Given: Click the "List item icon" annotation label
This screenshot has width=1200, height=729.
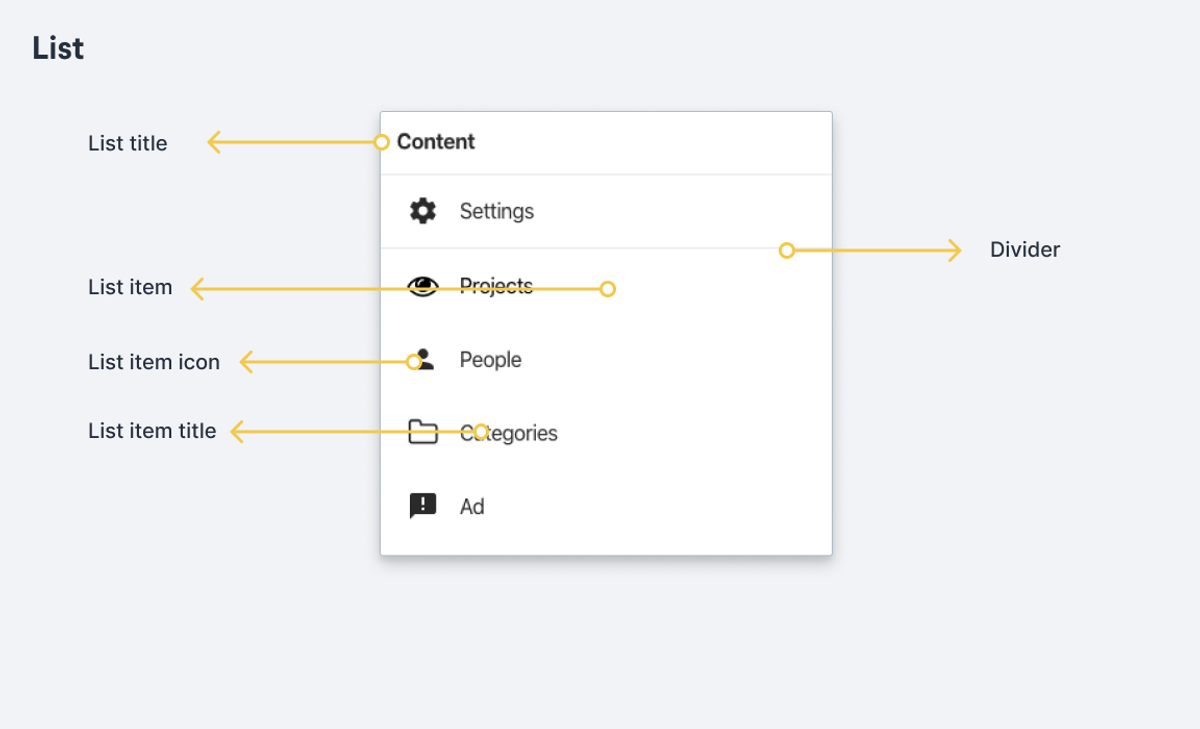Looking at the screenshot, I should pyautogui.click(x=154, y=362).
